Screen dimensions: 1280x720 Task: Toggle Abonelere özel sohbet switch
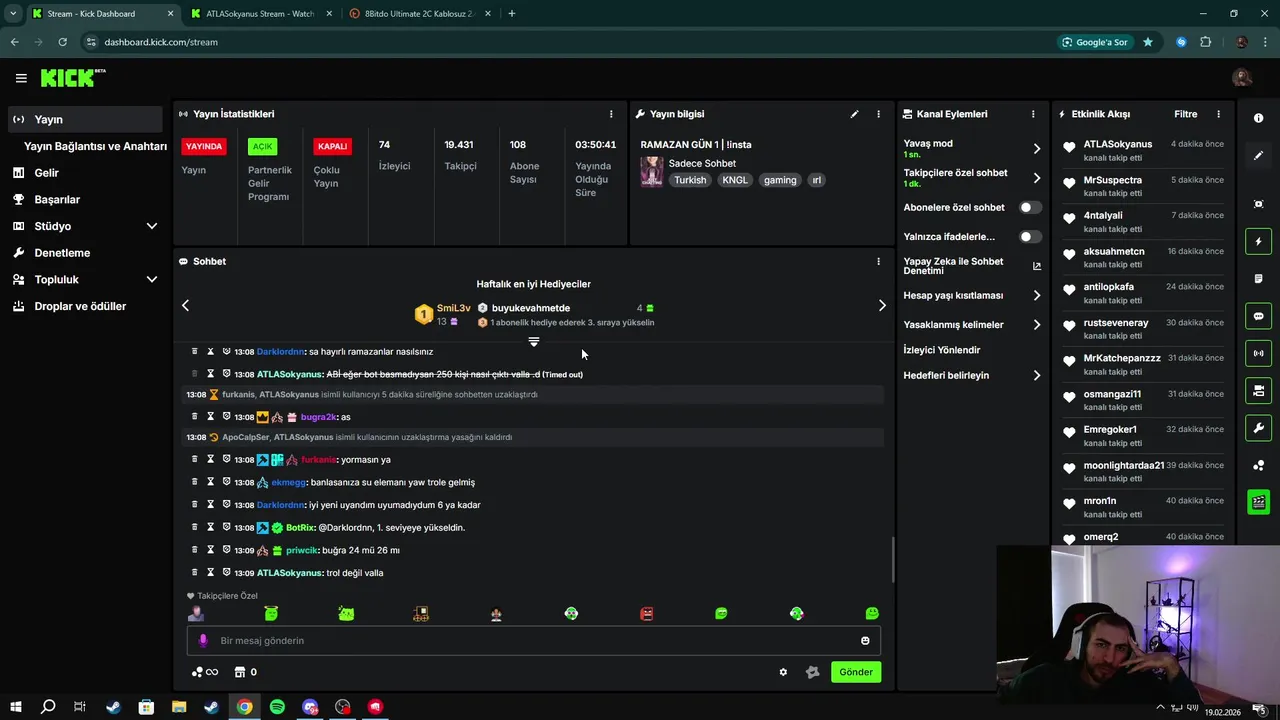(x=1030, y=207)
